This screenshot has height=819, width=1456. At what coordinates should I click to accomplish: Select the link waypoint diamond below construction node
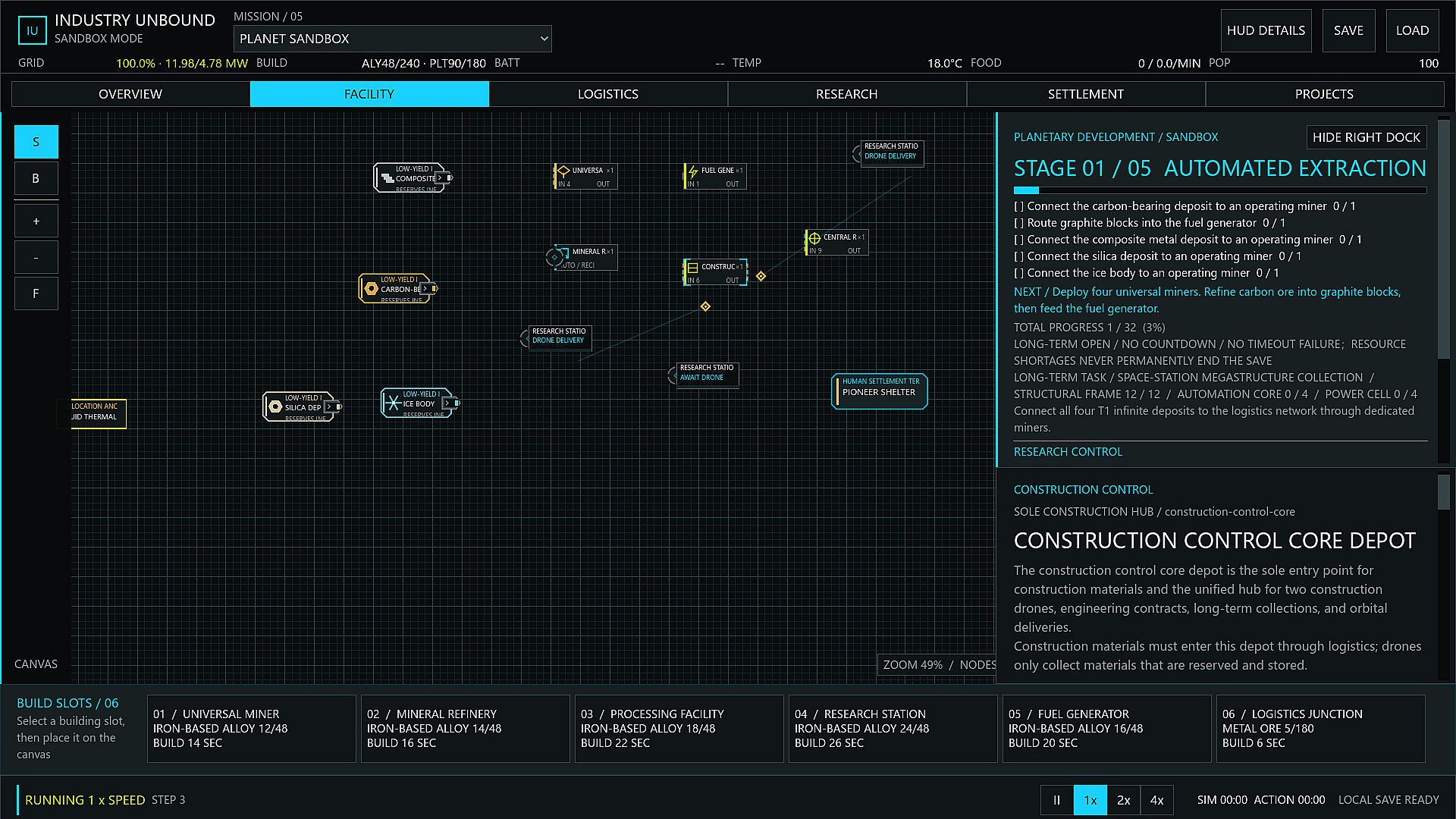[705, 306]
